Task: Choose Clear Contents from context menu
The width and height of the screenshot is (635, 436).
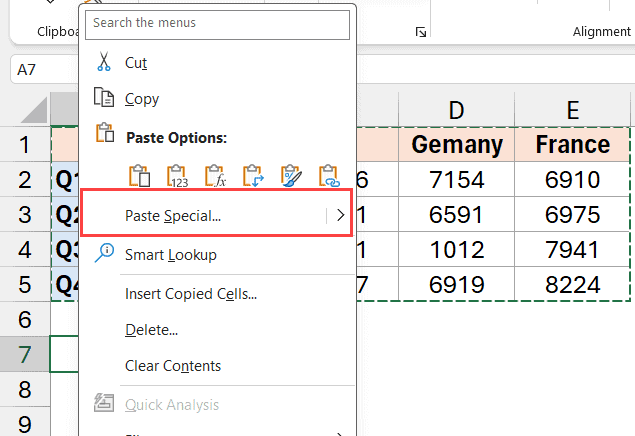Action: (x=173, y=366)
